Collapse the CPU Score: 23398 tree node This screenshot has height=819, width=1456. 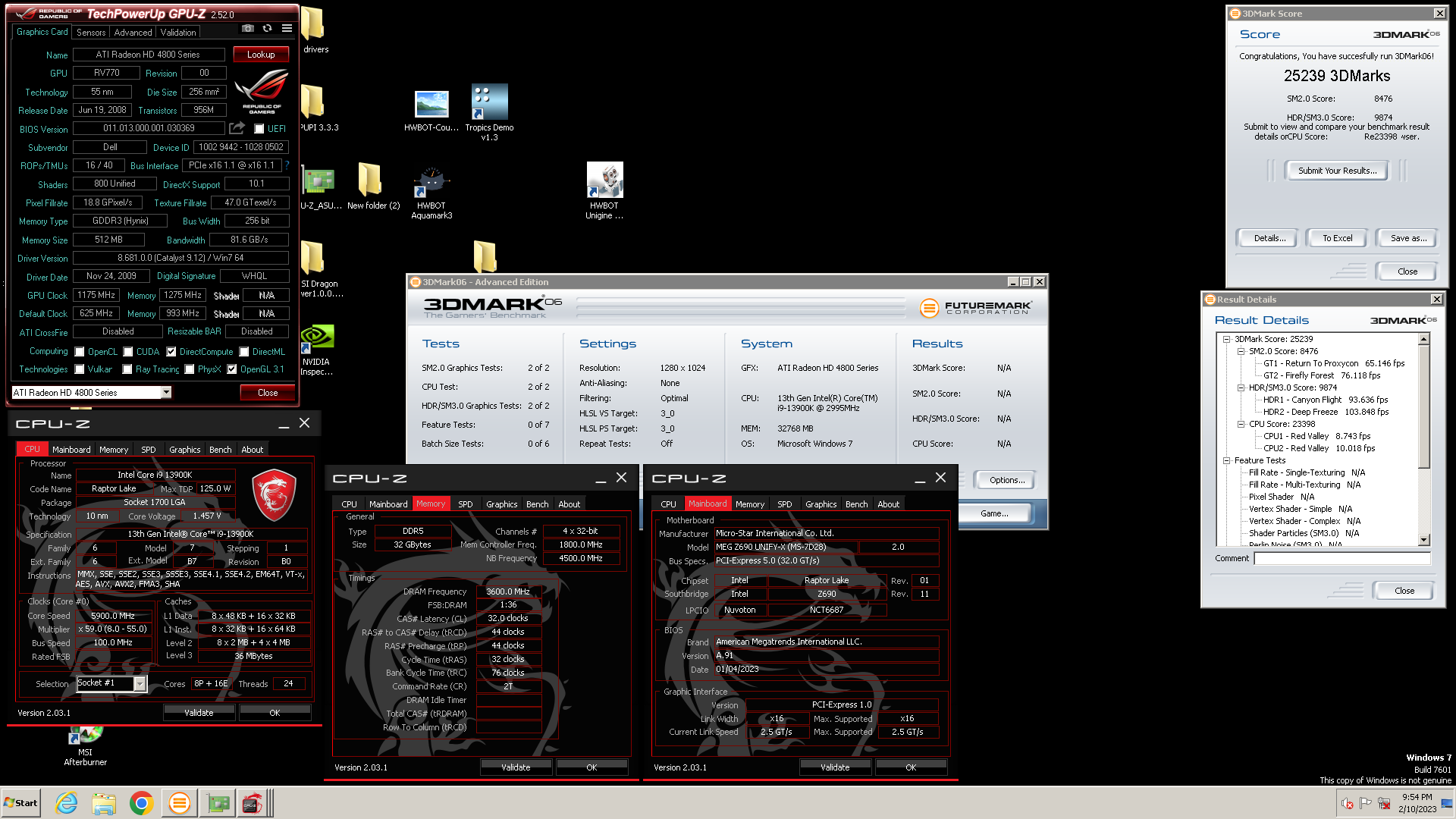coord(1241,424)
